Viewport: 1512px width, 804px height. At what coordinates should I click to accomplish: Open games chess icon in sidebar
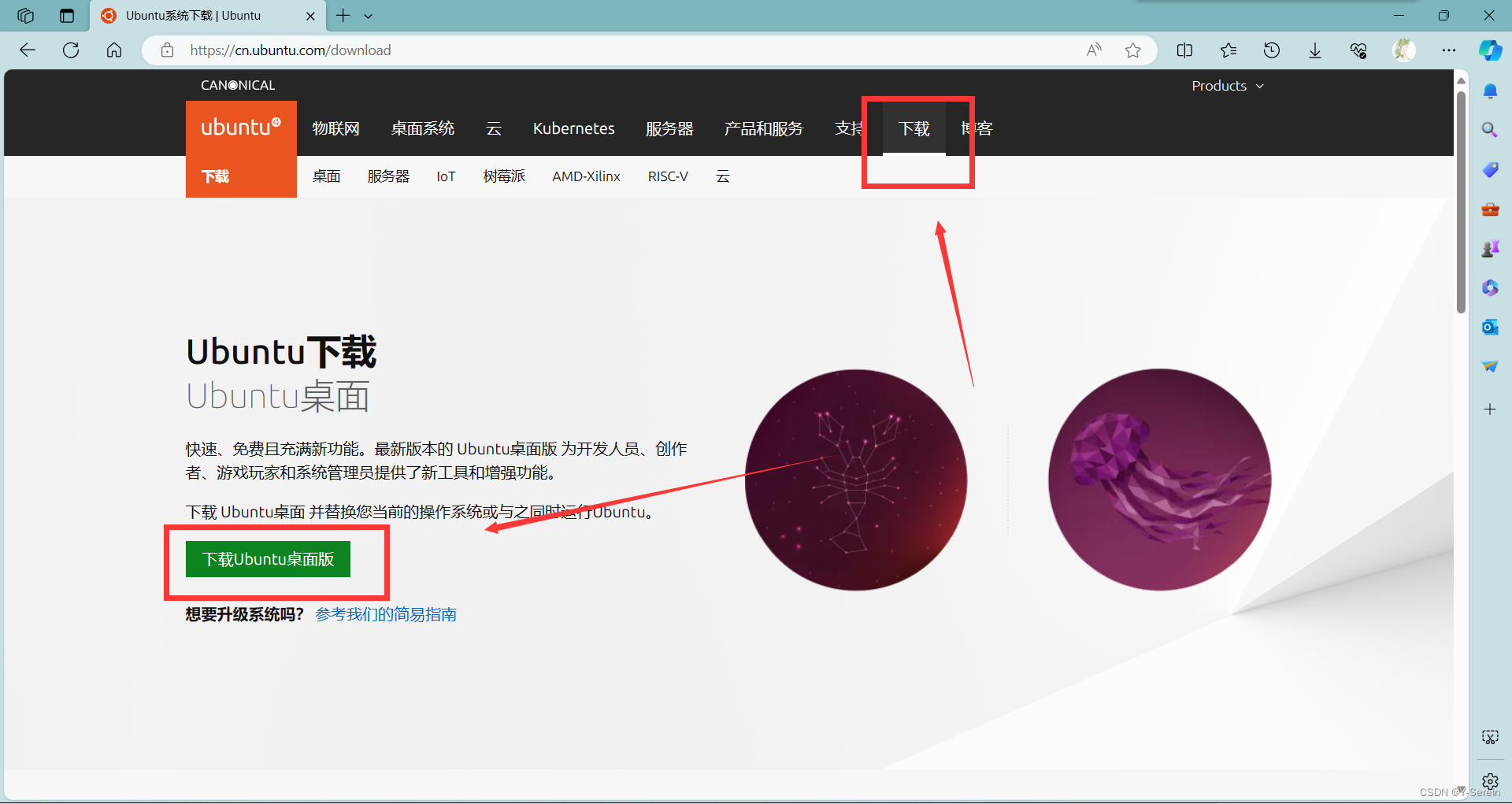[1490, 249]
